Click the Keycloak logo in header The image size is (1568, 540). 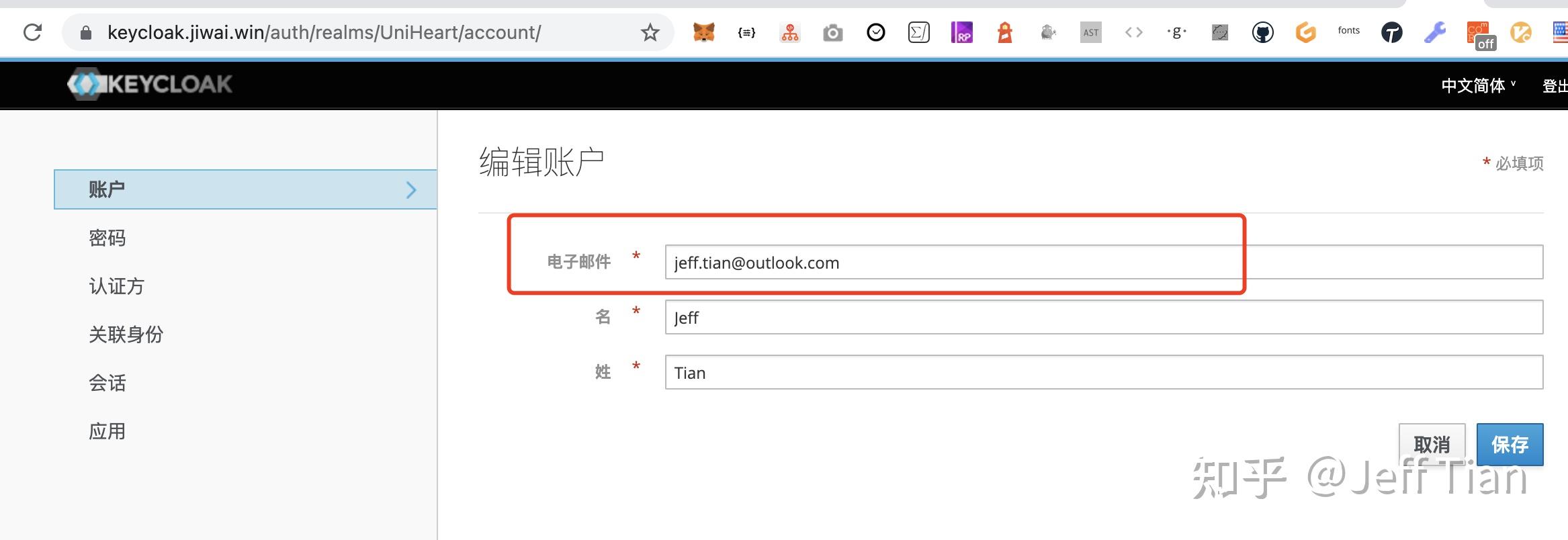[x=150, y=84]
